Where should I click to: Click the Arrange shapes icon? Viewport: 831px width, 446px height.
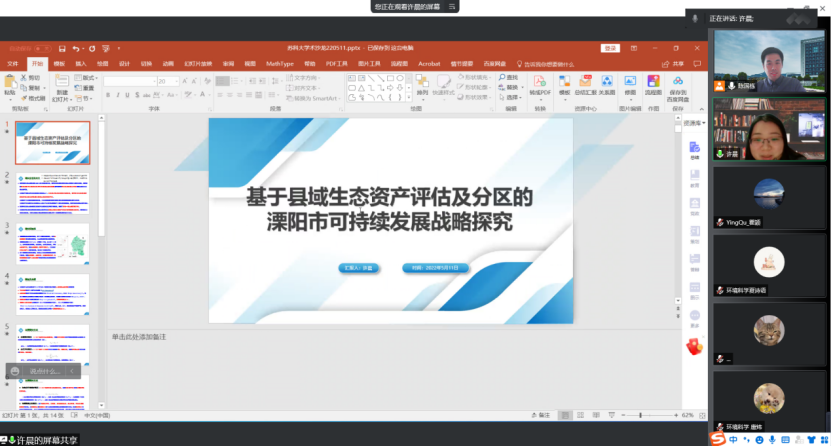click(422, 84)
